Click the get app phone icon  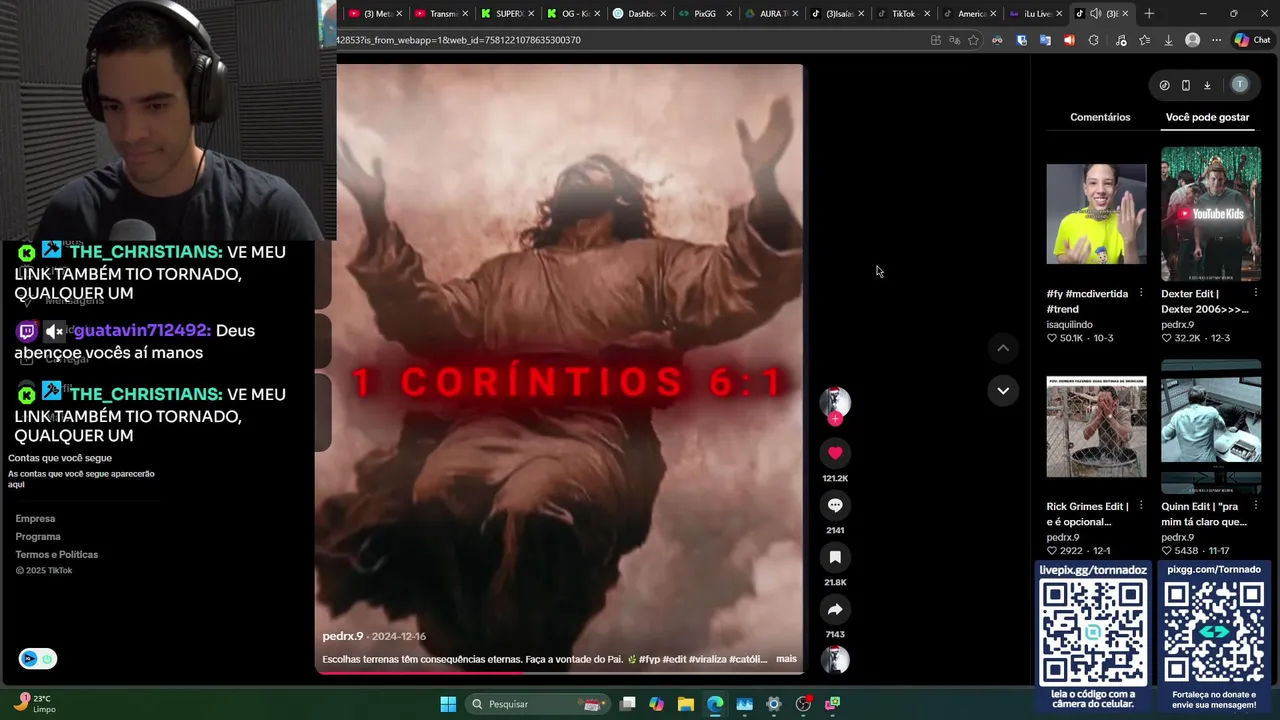pyautogui.click(x=1186, y=85)
